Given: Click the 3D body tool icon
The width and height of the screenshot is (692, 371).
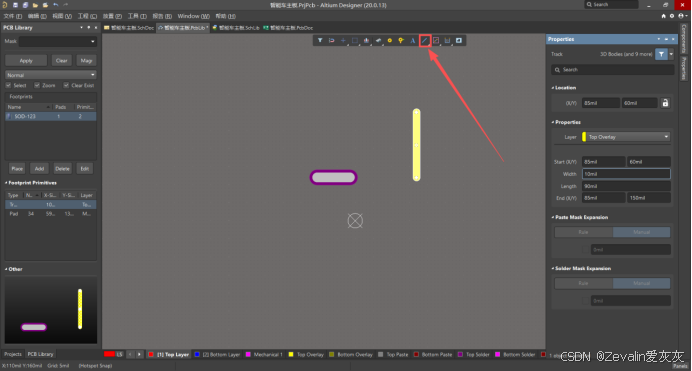Looking at the screenshot, I should click(x=459, y=40).
